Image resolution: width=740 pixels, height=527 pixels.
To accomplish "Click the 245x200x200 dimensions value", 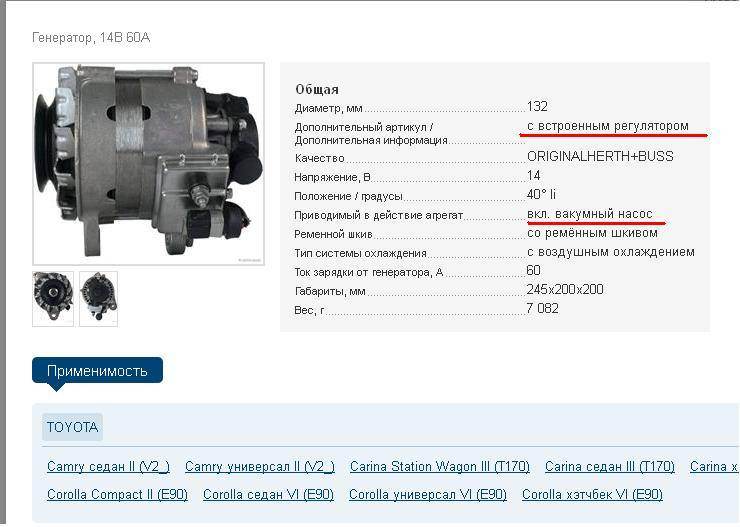I will coord(564,290).
